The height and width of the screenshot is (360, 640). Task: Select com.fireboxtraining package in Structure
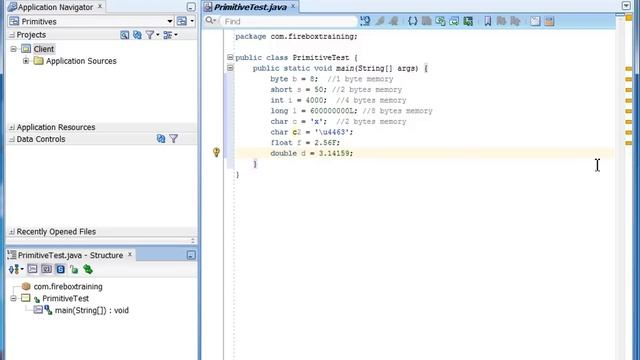[68, 287]
